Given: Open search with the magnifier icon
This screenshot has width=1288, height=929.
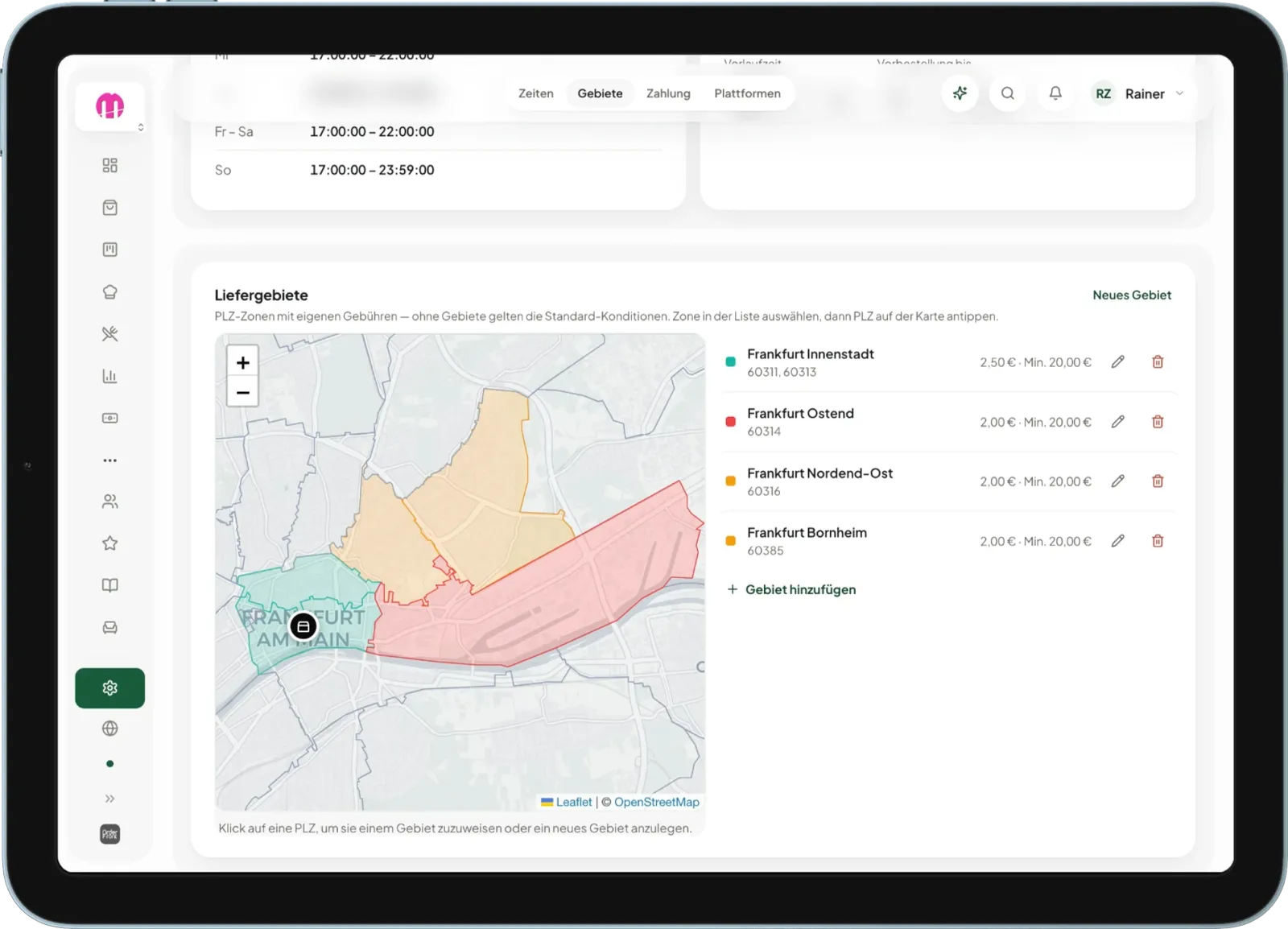Looking at the screenshot, I should [1008, 93].
